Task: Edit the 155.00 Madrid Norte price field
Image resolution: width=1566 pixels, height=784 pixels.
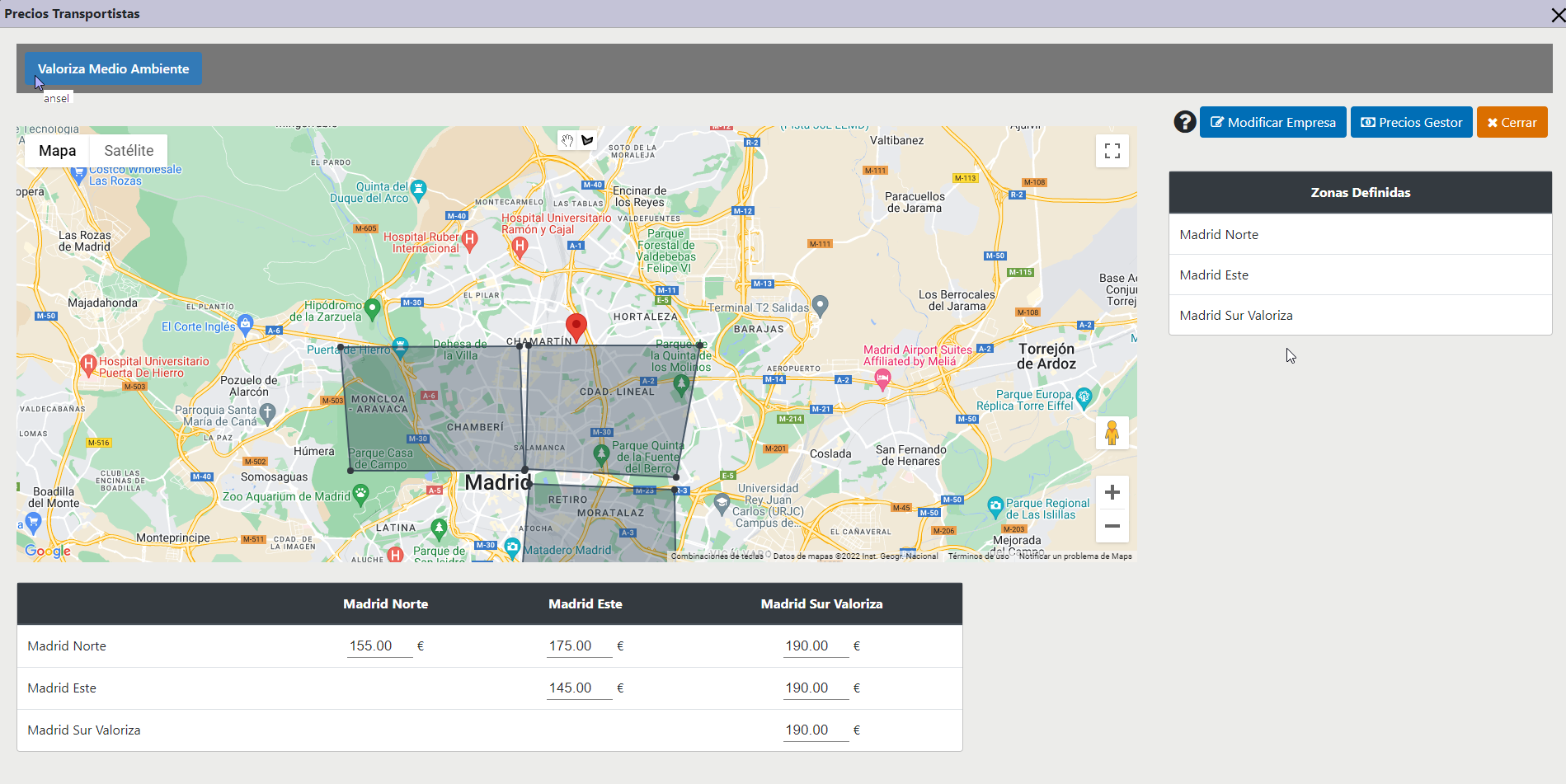Action: click(379, 646)
